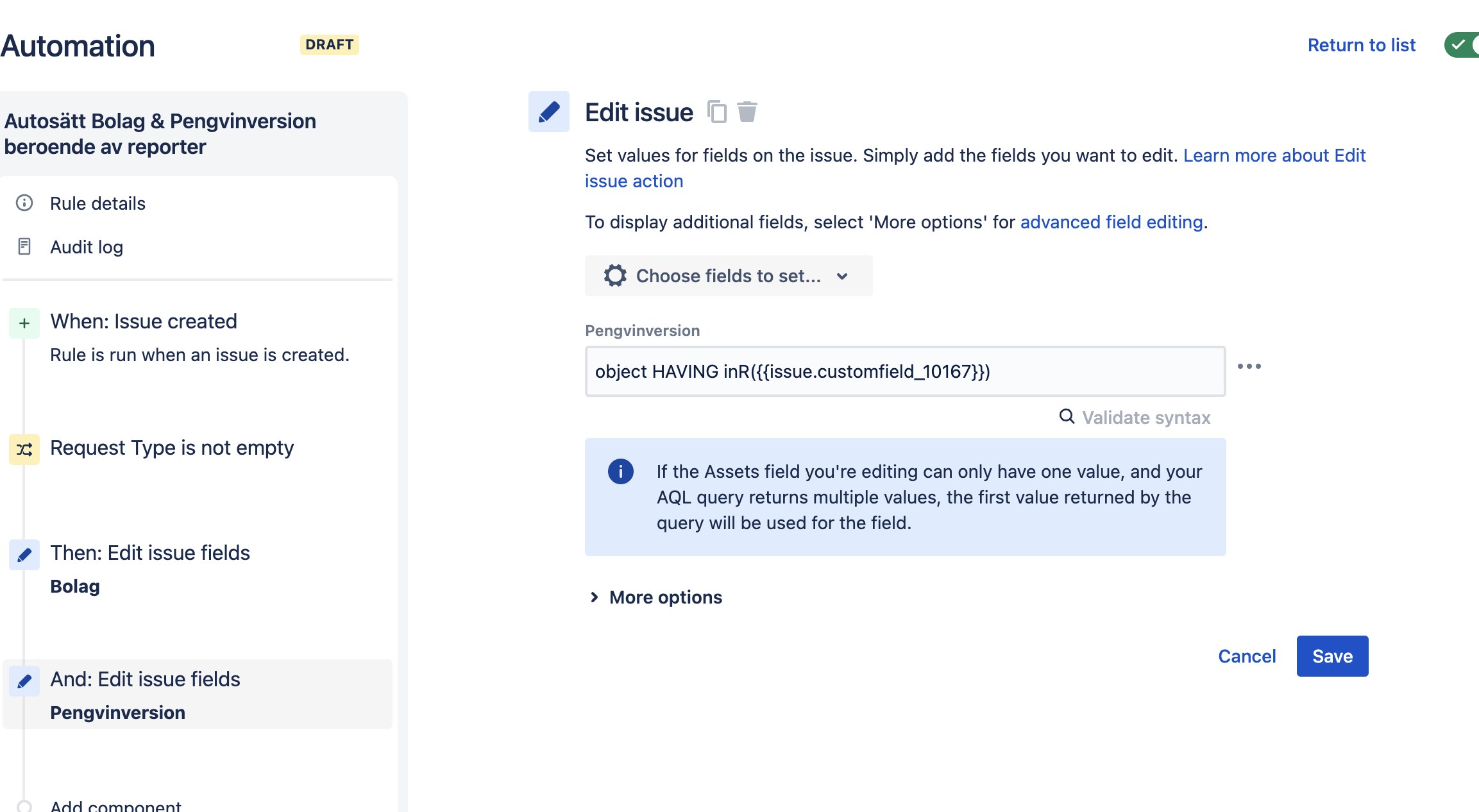Validate syntax of the AQL query
Viewport: 1479px width, 812px height.
(1135, 418)
